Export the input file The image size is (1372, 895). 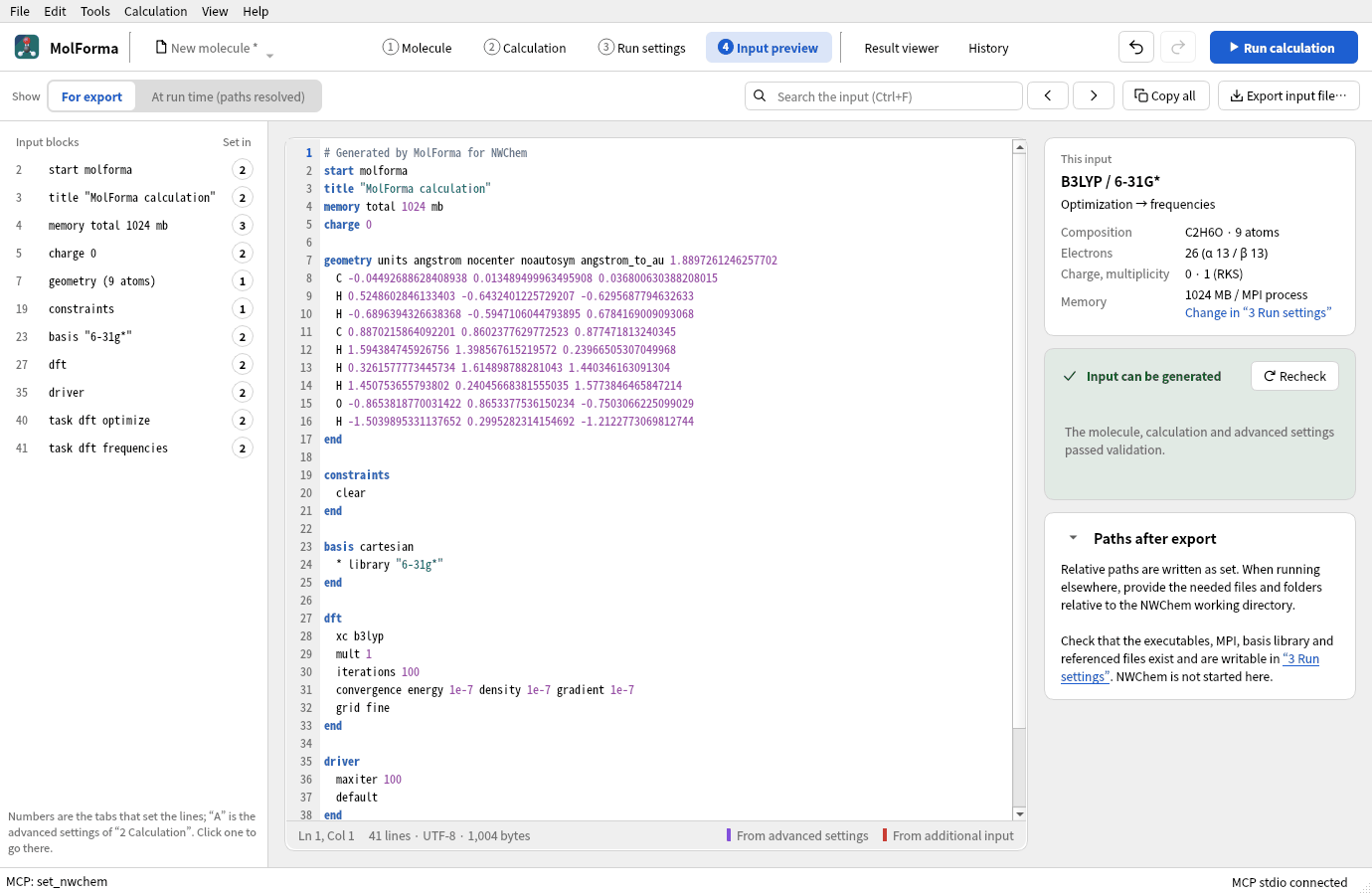click(1288, 95)
